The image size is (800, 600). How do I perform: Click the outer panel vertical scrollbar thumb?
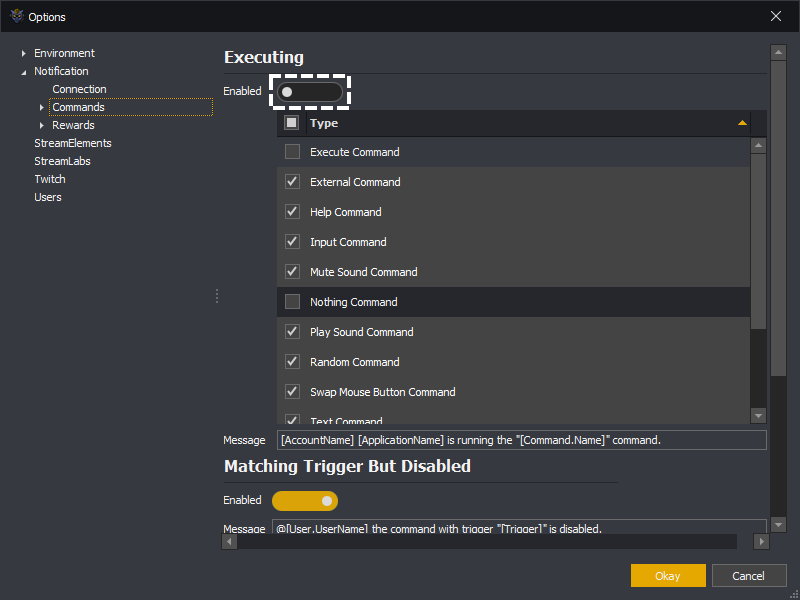tap(778, 218)
